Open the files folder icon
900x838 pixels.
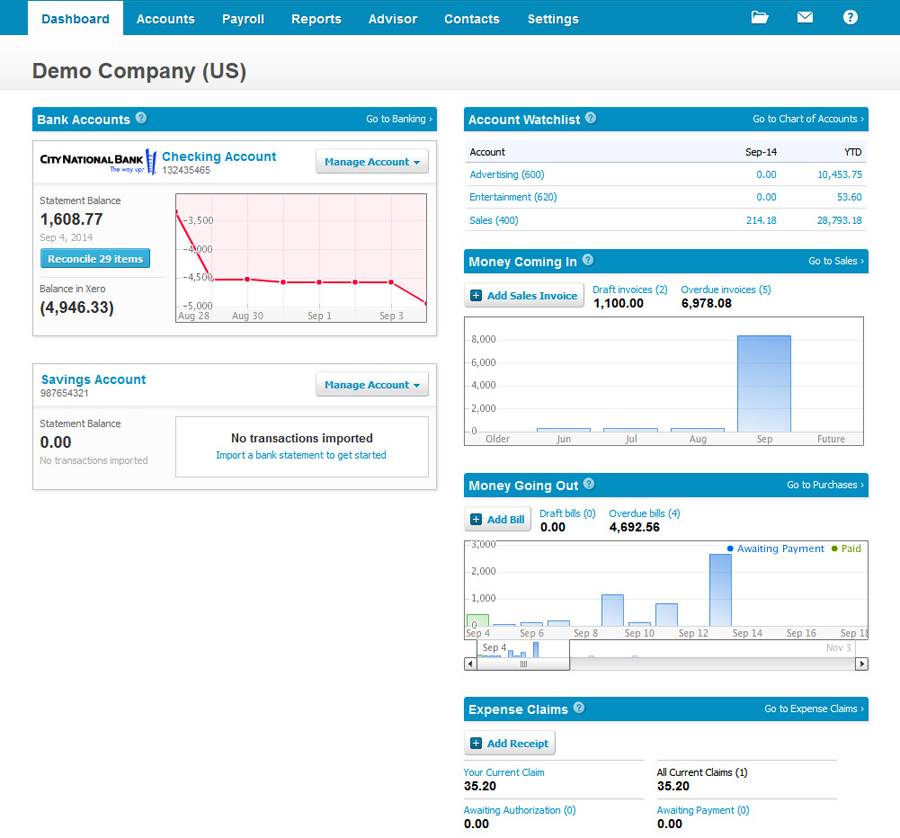click(x=759, y=17)
